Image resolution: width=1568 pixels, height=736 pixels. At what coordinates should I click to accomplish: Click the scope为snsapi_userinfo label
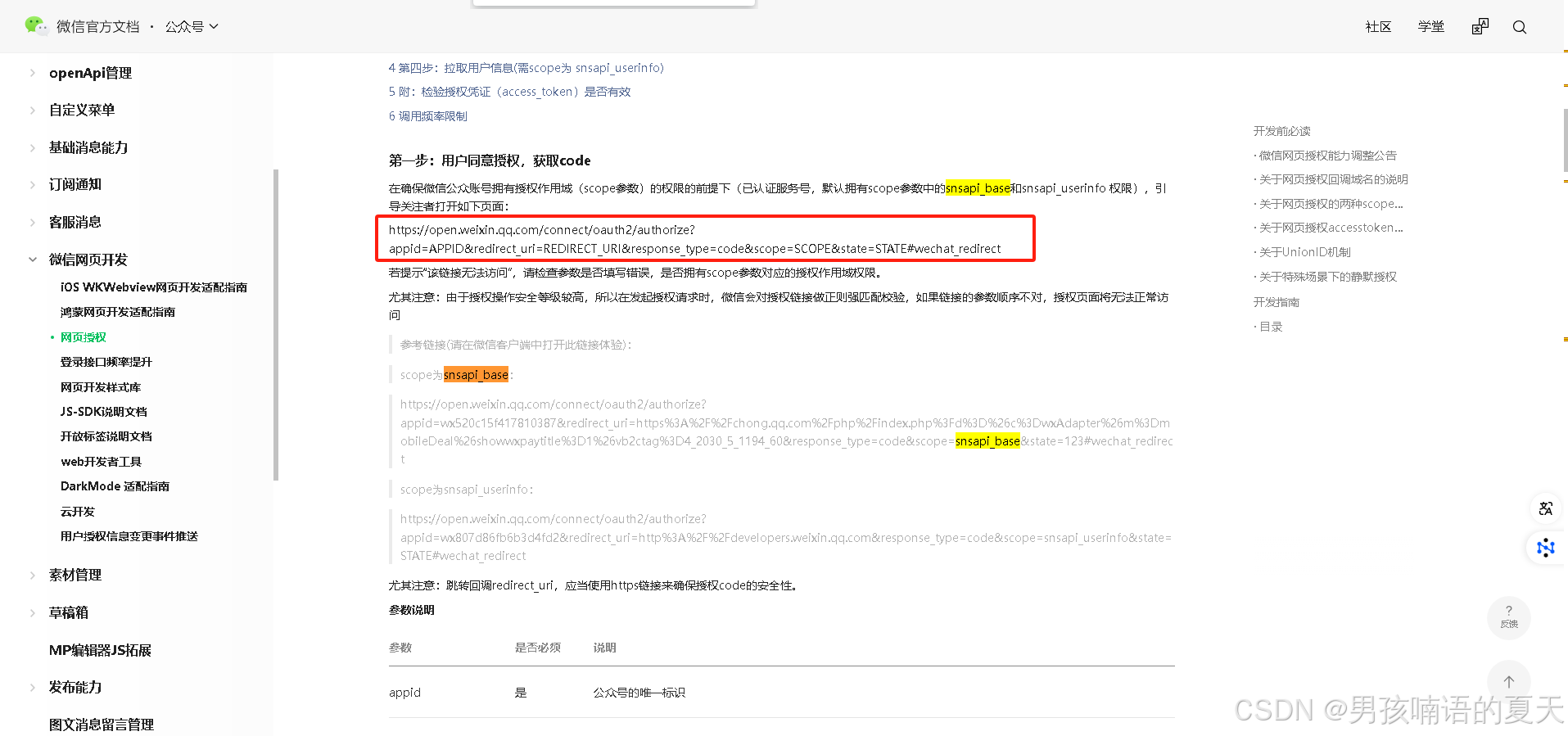tap(467, 490)
